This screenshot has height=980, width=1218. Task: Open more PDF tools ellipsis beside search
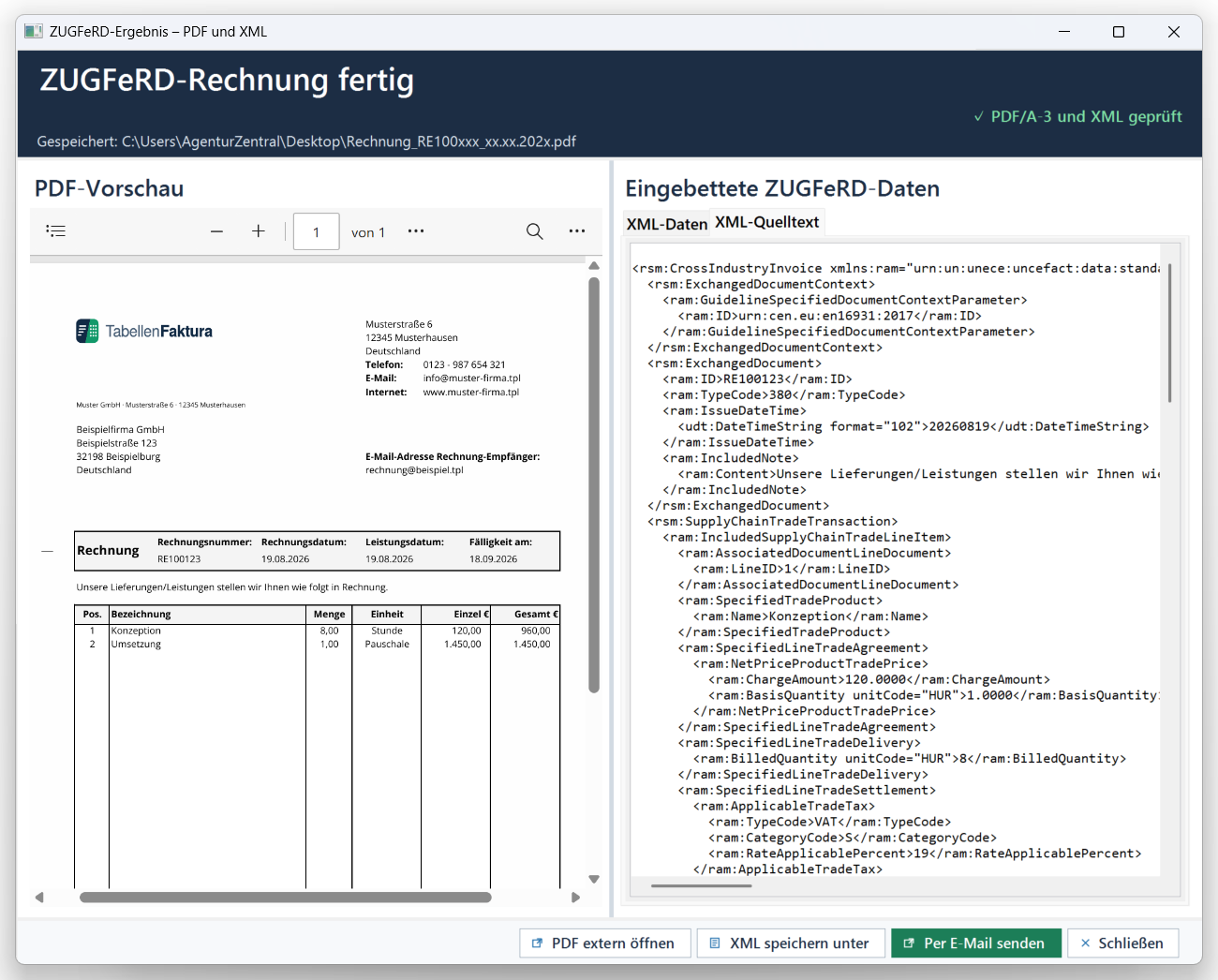577,230
